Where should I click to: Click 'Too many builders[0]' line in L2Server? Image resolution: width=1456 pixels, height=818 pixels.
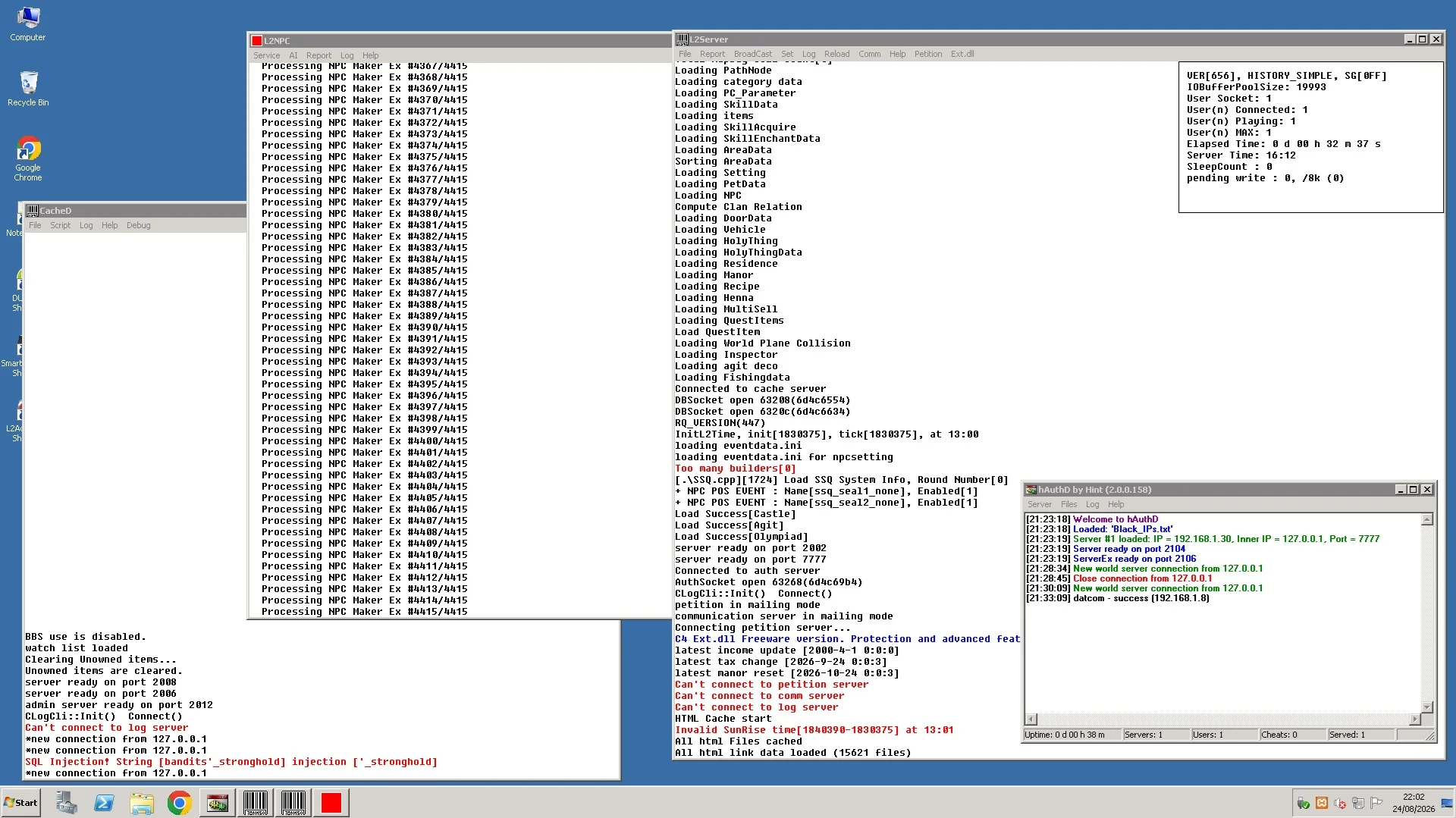[x=735, y=469]
